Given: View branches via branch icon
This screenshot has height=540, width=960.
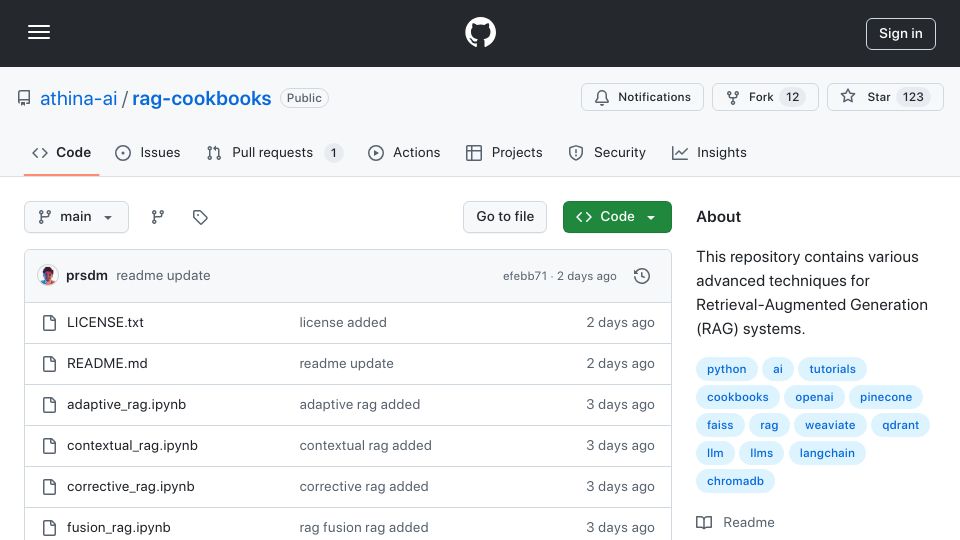Looking at the screenshot, I should pyautogui.click(x=158, y=217).
